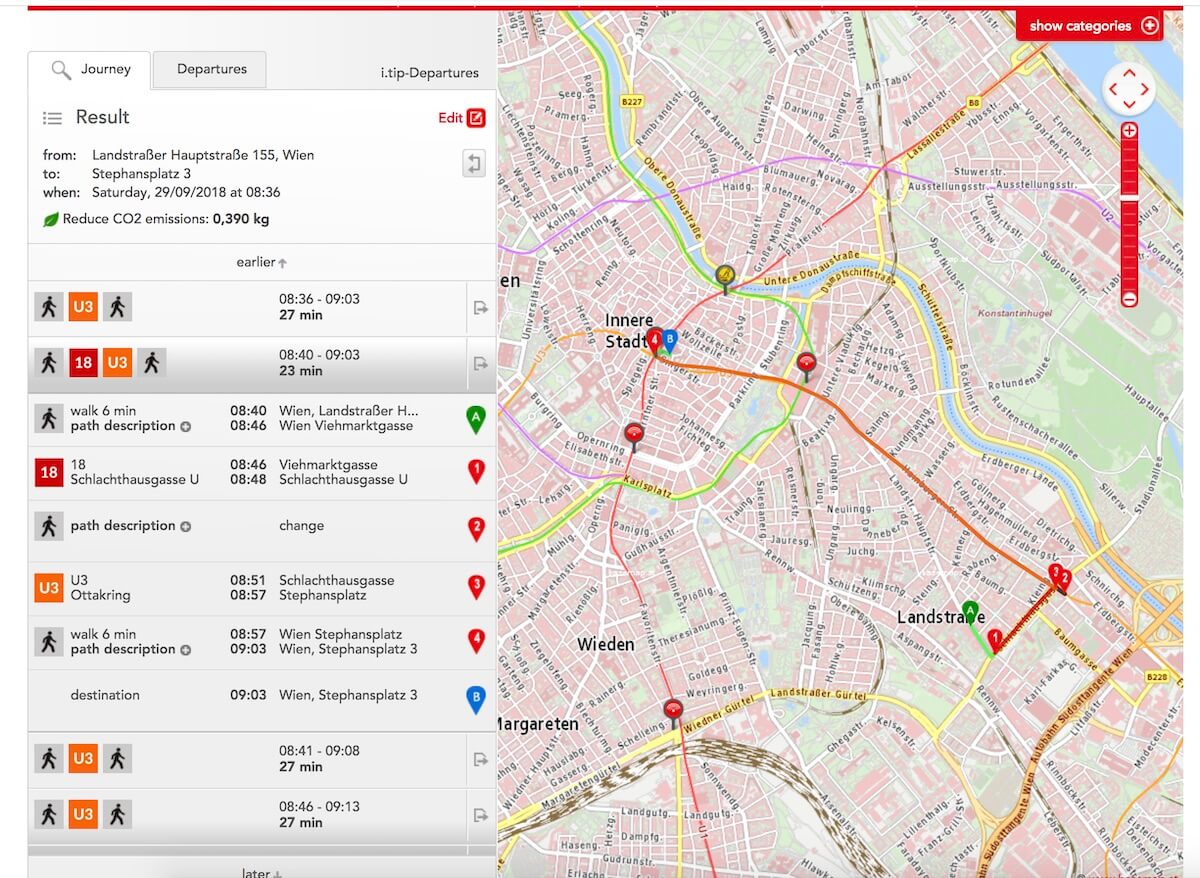
Task: Click the magnifying glass on the Journey tab
Action: pyautogui.click(x=62, y=68)
